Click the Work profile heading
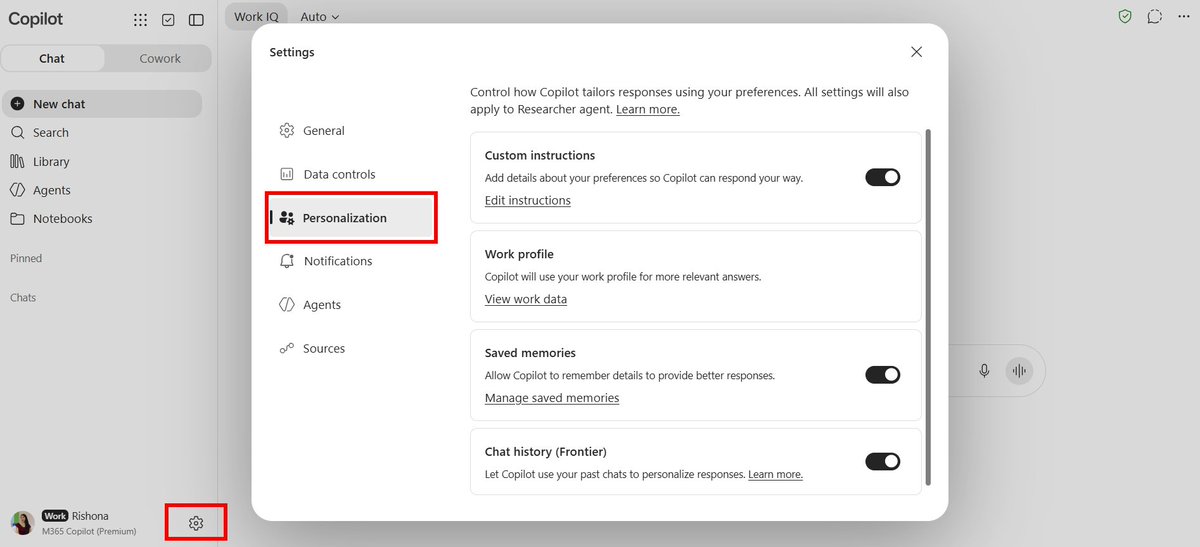This screenshot has height=547, width=1200. pos(519,254)
